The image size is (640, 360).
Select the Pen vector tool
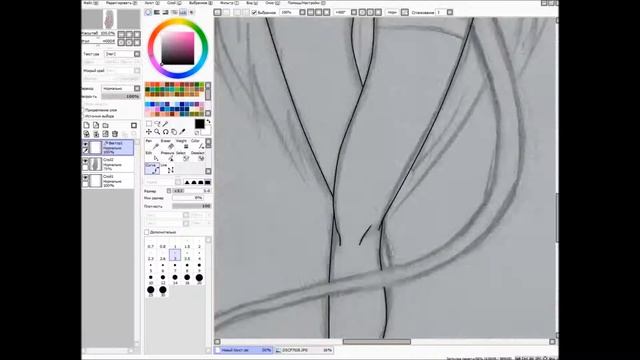tap(151, 144)
